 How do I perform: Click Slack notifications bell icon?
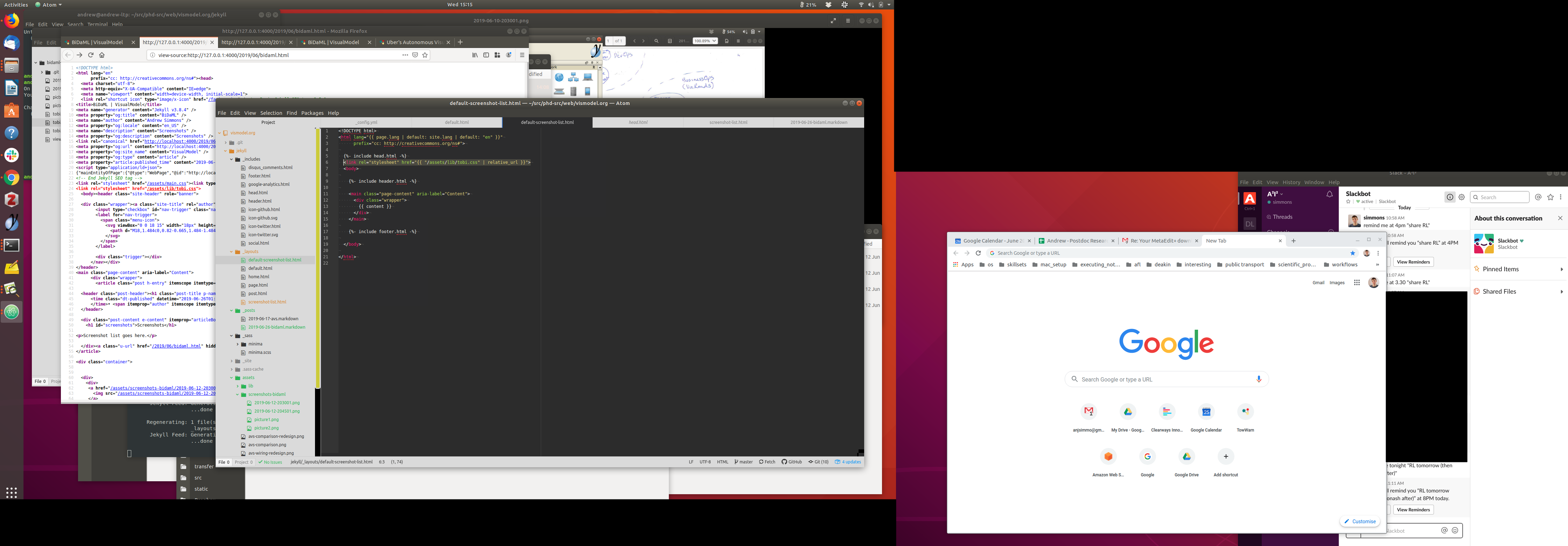[x=1329, y=194]
